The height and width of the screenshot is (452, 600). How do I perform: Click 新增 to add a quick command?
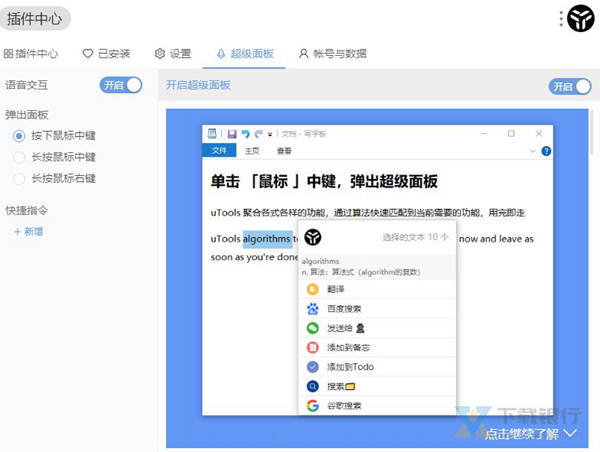(x=28, y=232)
